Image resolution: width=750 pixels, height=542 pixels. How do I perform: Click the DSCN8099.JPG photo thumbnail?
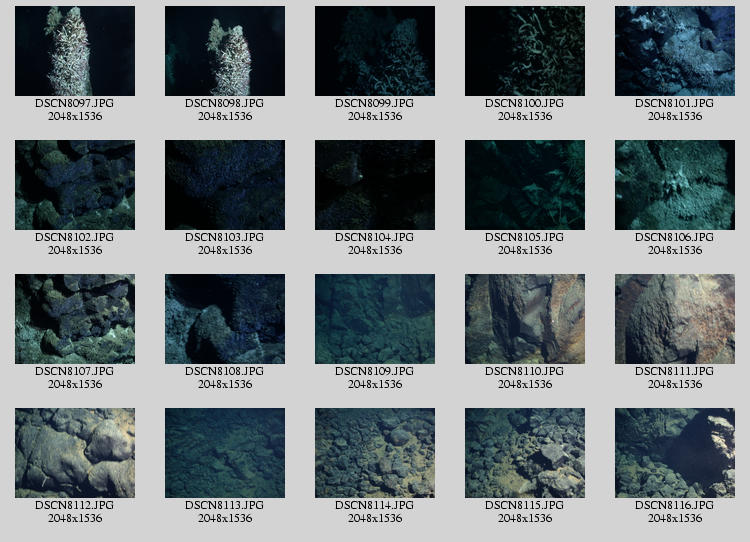pos(375,51)
